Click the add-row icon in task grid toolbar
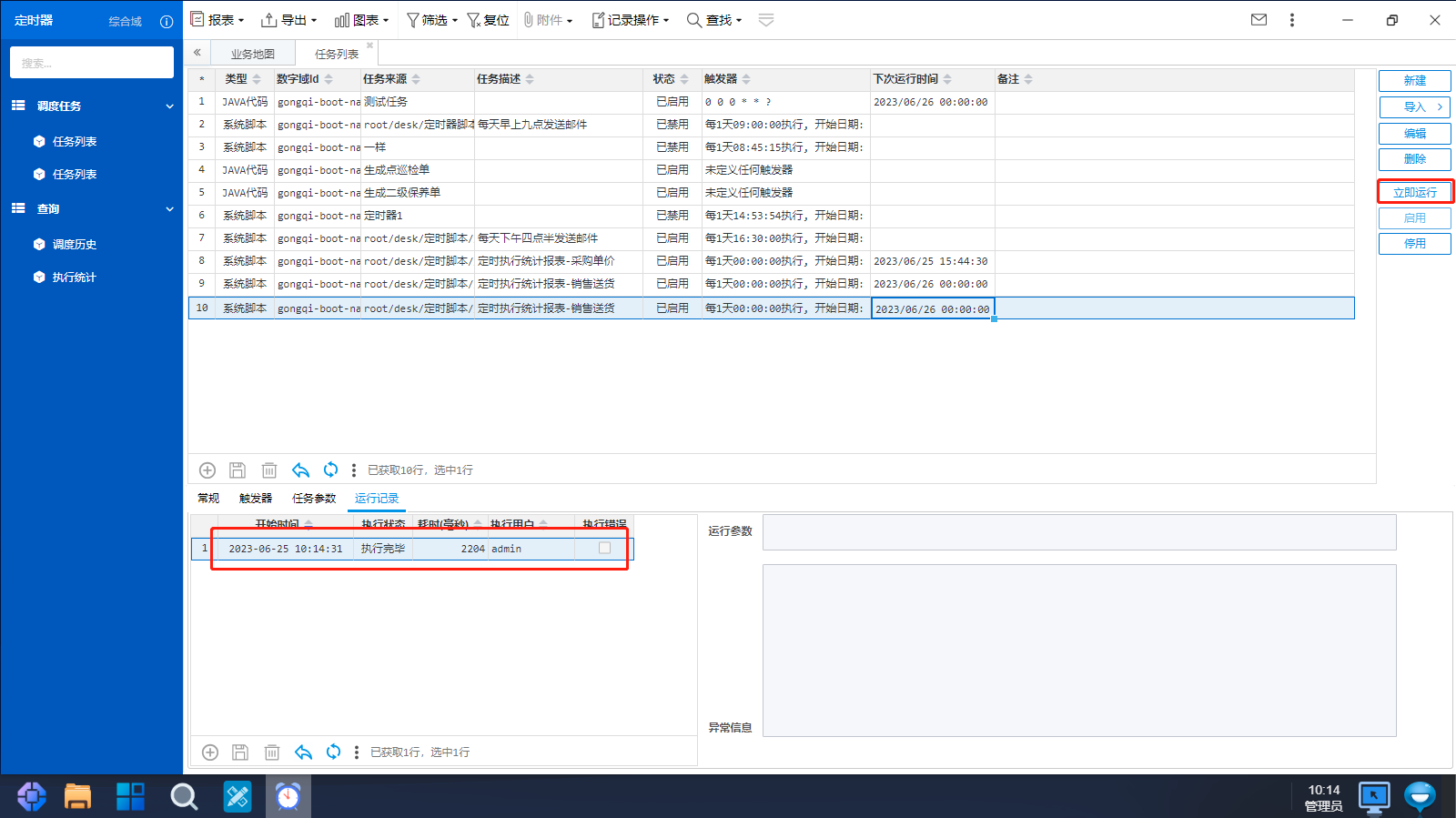This screenshot has height=818, width=1456. 207,470
